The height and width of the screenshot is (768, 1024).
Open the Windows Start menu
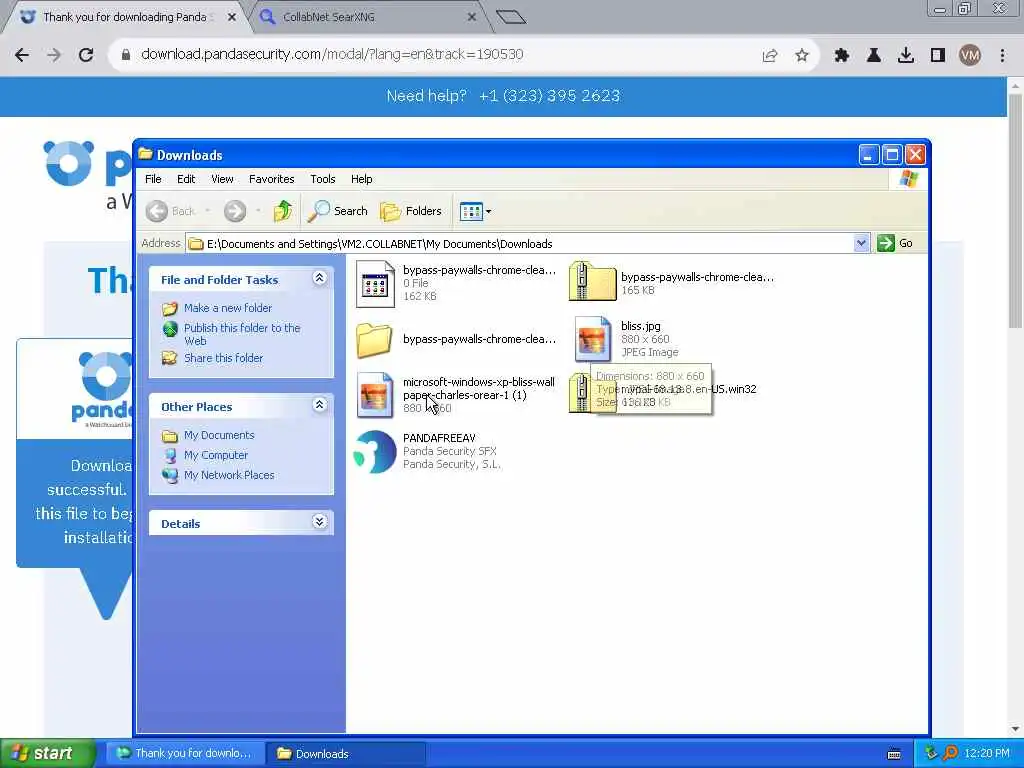point(47,753)
